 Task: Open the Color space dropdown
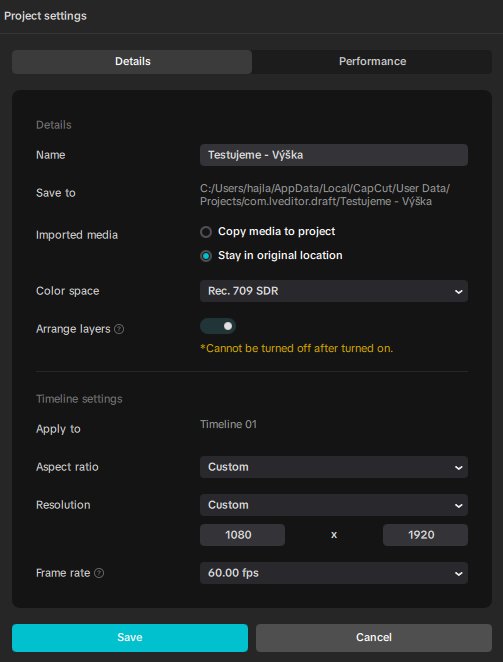tap(334, 291)
